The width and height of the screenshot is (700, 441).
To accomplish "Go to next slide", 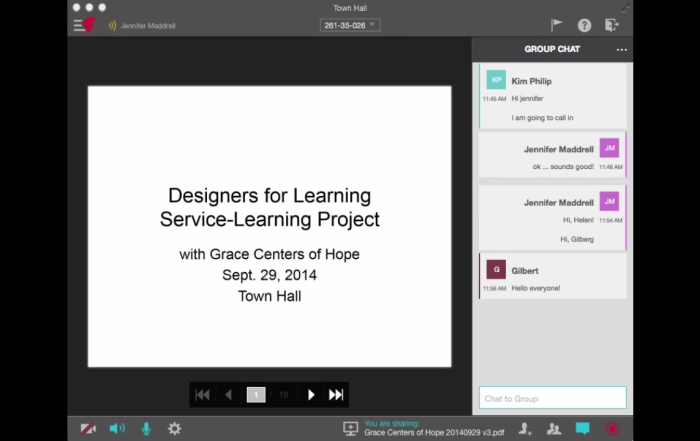I will [x=311, y=395].
